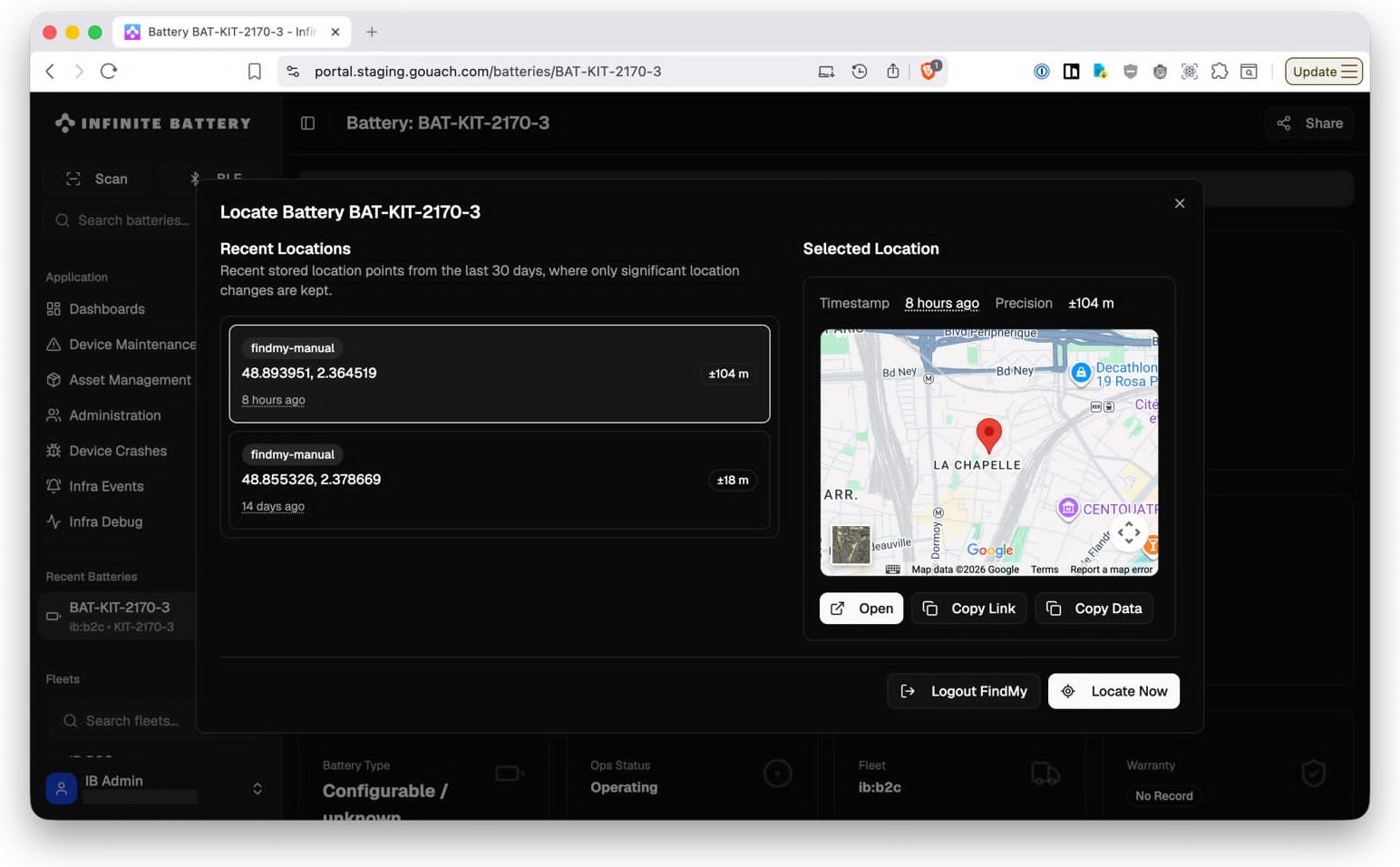The width and height of the screenshot is (1400, 867).
Task: Click the cast screen icon in address bar
Action: click(826, 72)
